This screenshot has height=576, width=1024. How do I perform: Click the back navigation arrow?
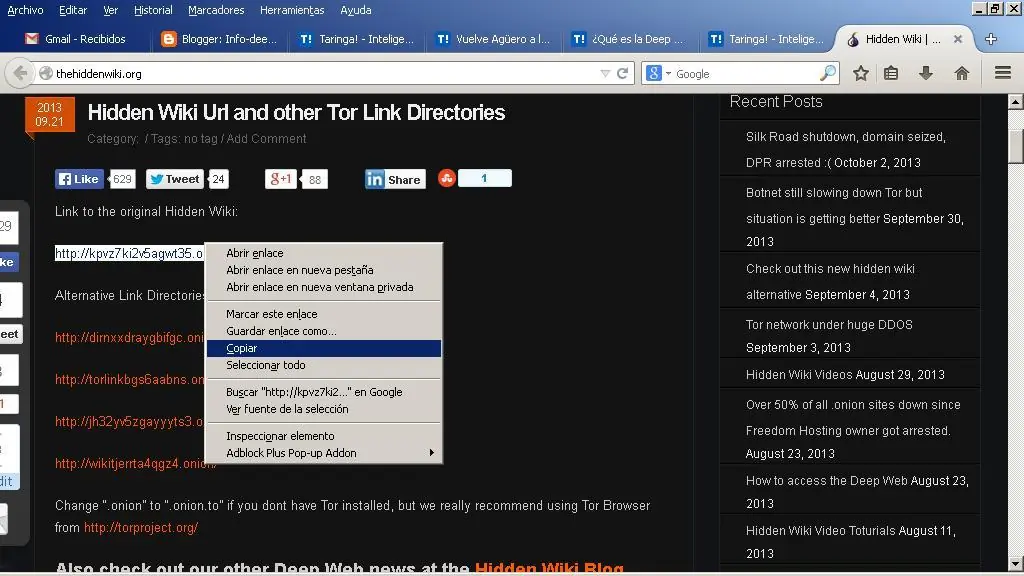coord(20,73)
